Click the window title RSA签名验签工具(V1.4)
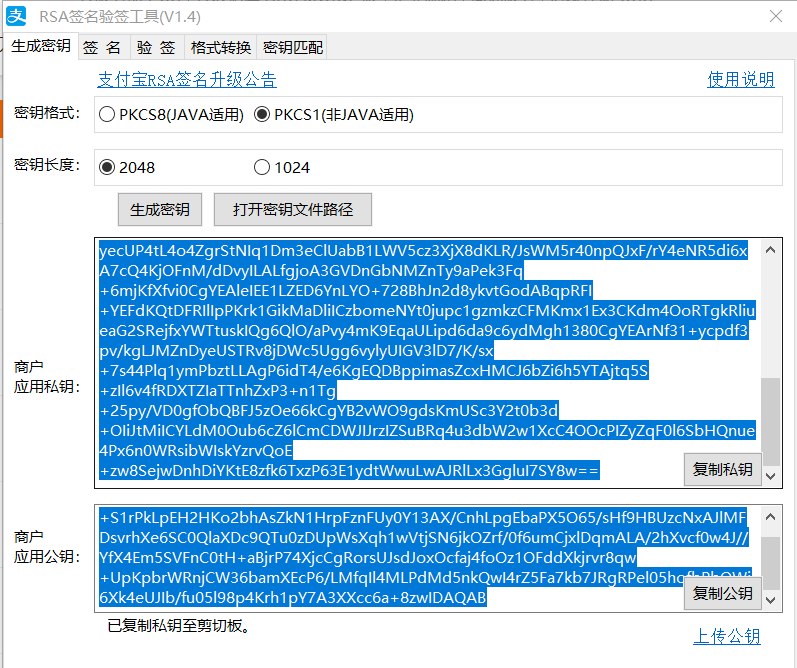This screenshot has width=797, height=668. point(120,17)
